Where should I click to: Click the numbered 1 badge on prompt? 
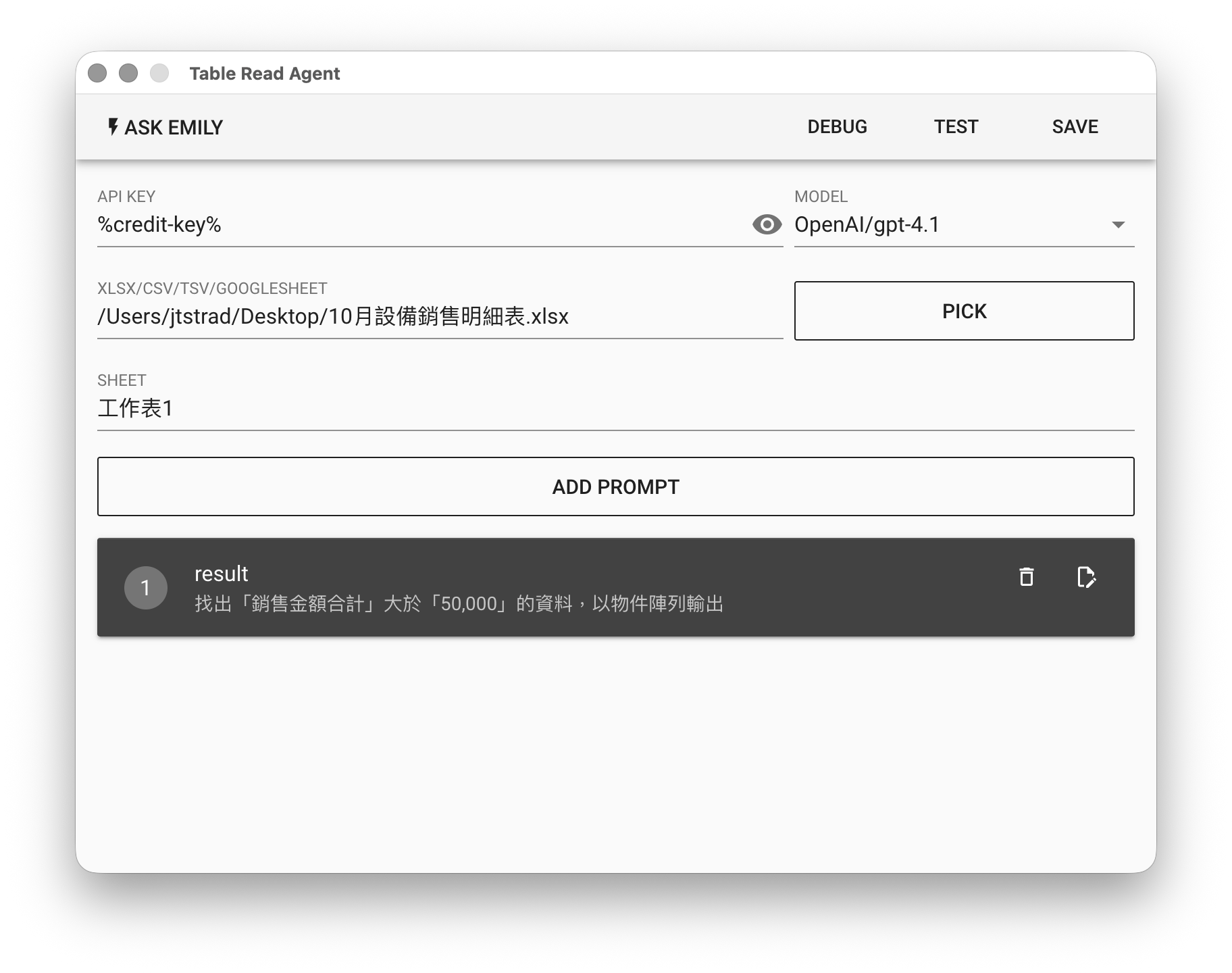click(x=145, y=588)
